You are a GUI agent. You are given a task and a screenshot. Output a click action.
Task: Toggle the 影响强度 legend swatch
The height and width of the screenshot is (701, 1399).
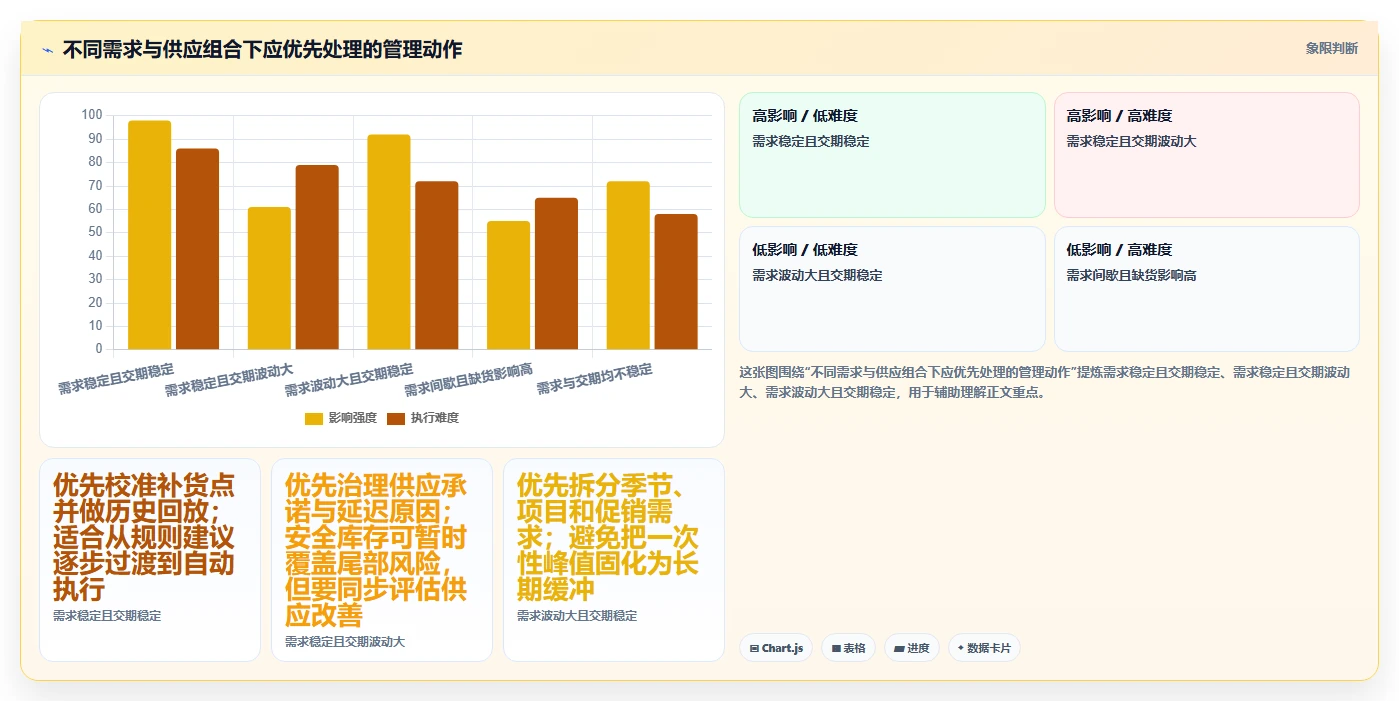tap(314, 418)
